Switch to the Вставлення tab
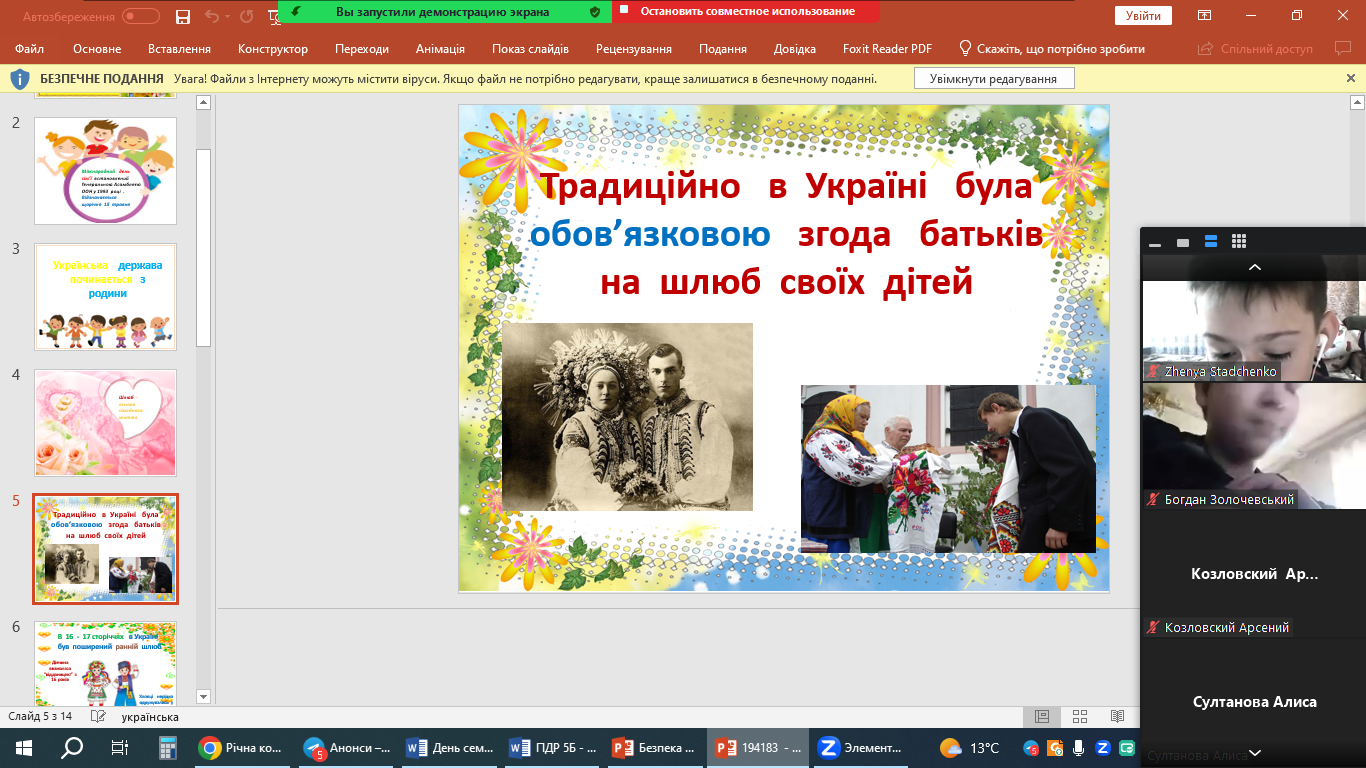Screen dimensions: 1366x768 point(179,49)
